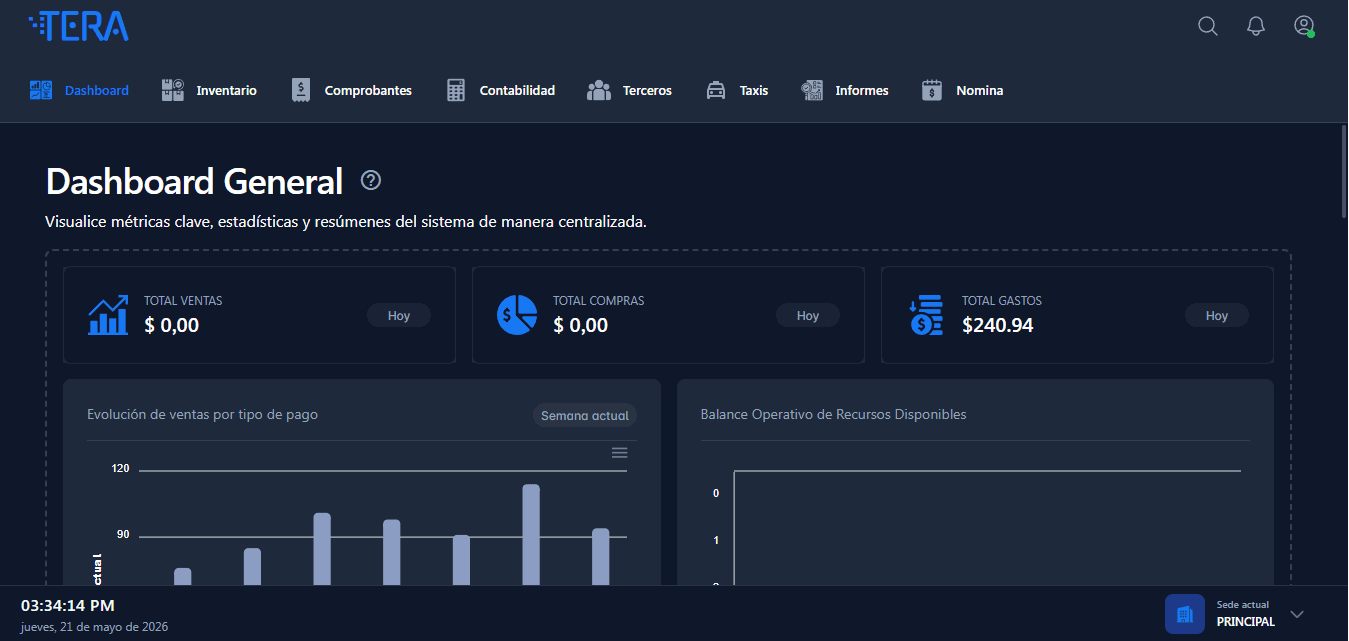Open the Comprobantes menu
The width and height of the screenshot is (1349, 641).
[368, 90]
